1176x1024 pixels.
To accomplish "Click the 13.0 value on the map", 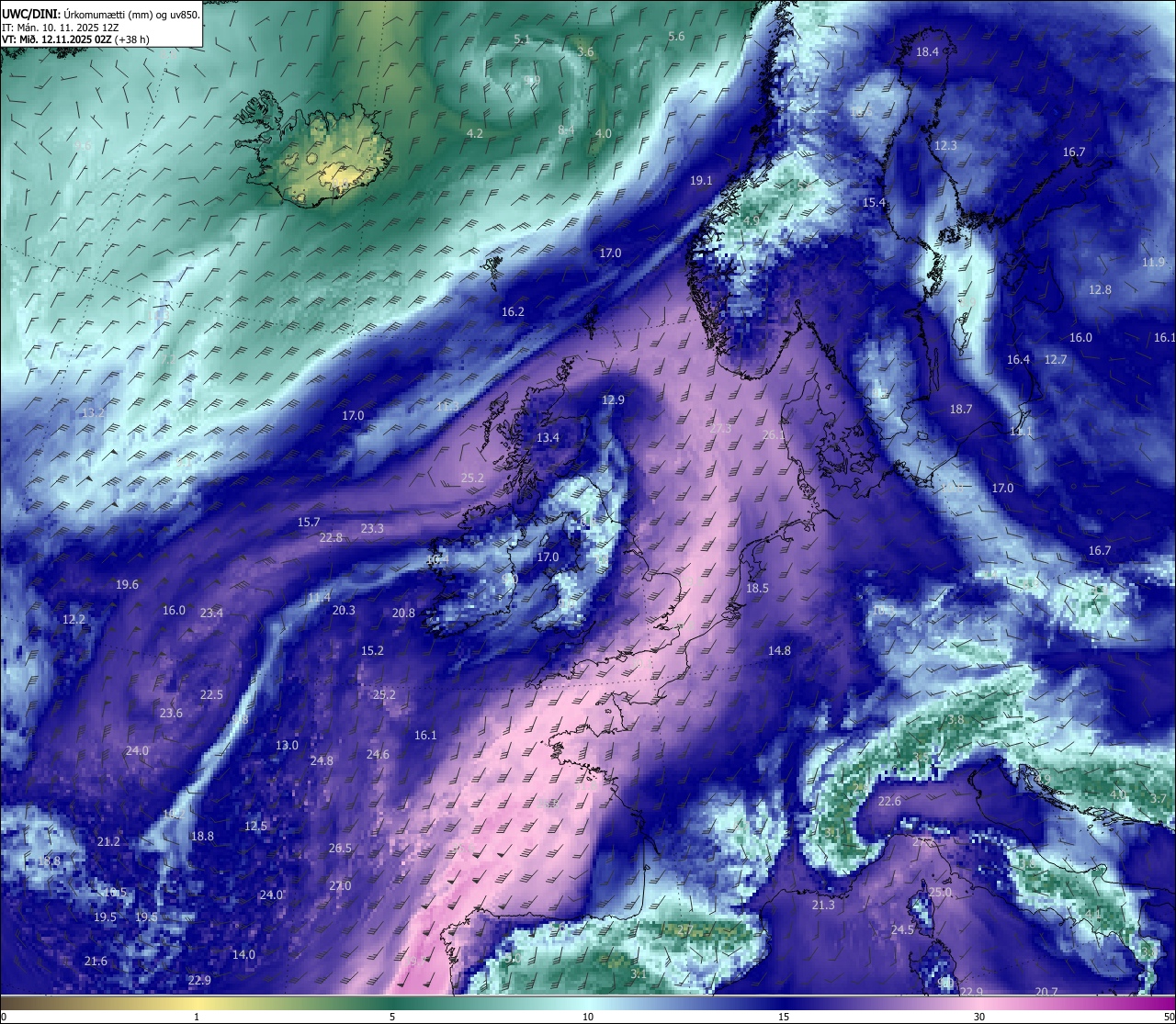I will (x=287, y=746).
